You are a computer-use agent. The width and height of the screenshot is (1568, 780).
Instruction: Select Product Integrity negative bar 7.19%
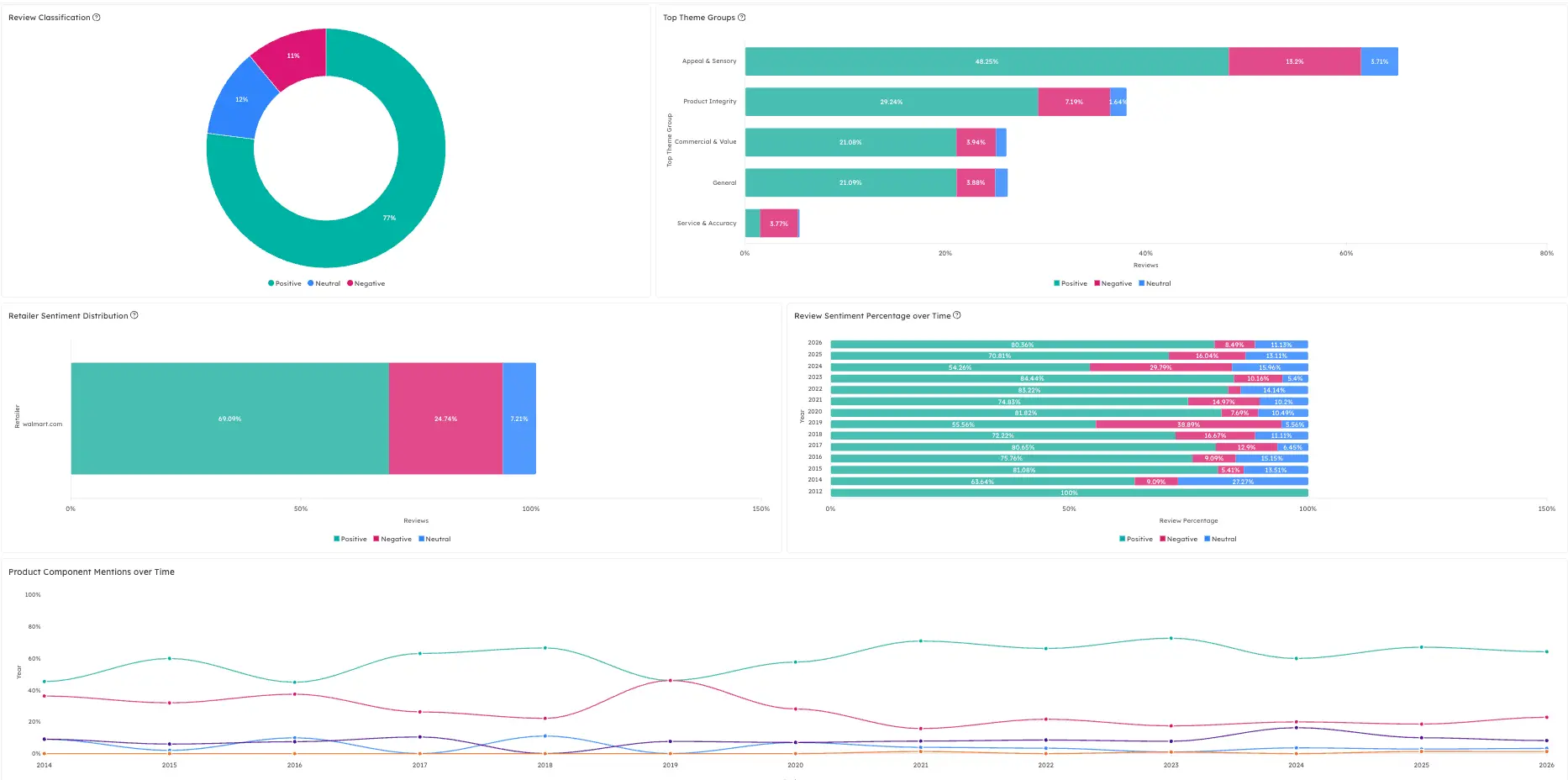point(1074,102)
